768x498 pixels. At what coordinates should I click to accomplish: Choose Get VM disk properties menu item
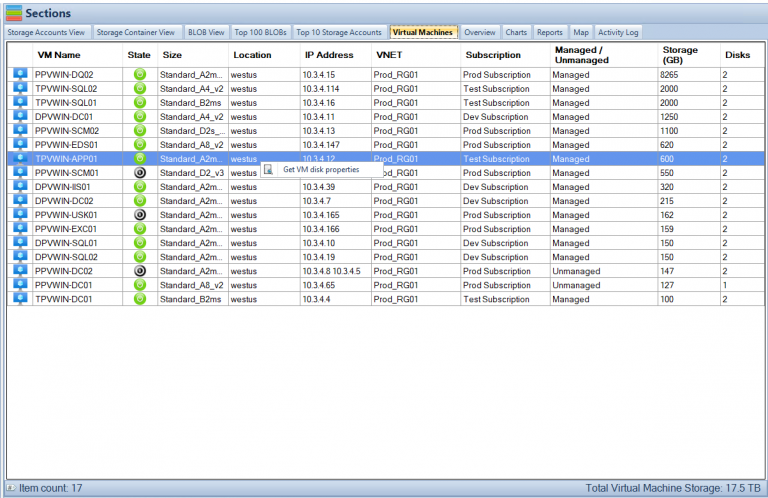[x=321, y=169]
